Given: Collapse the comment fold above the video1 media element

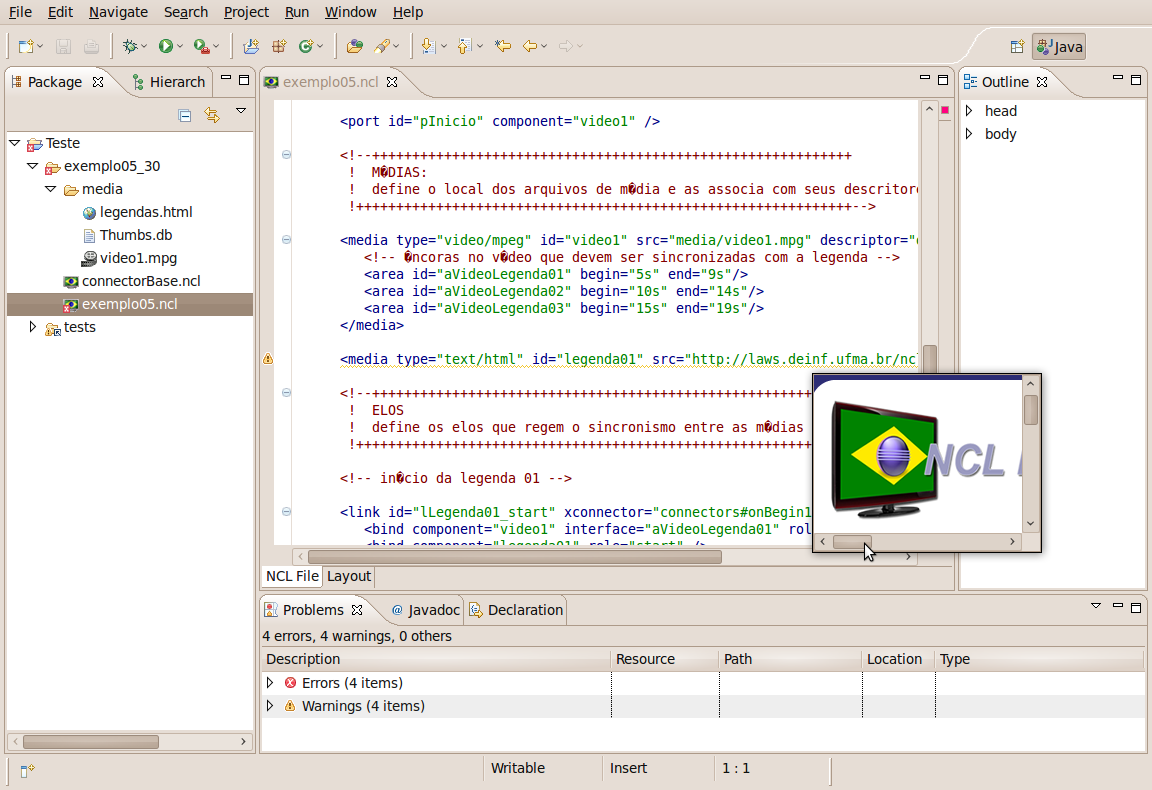Looking at the screenshot, I should pos(286,155).
